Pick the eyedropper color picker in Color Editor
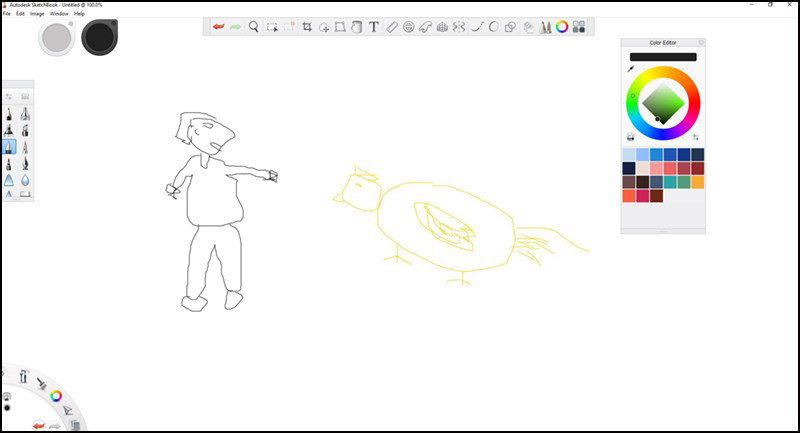800x433 pixels. coord(631,69)
